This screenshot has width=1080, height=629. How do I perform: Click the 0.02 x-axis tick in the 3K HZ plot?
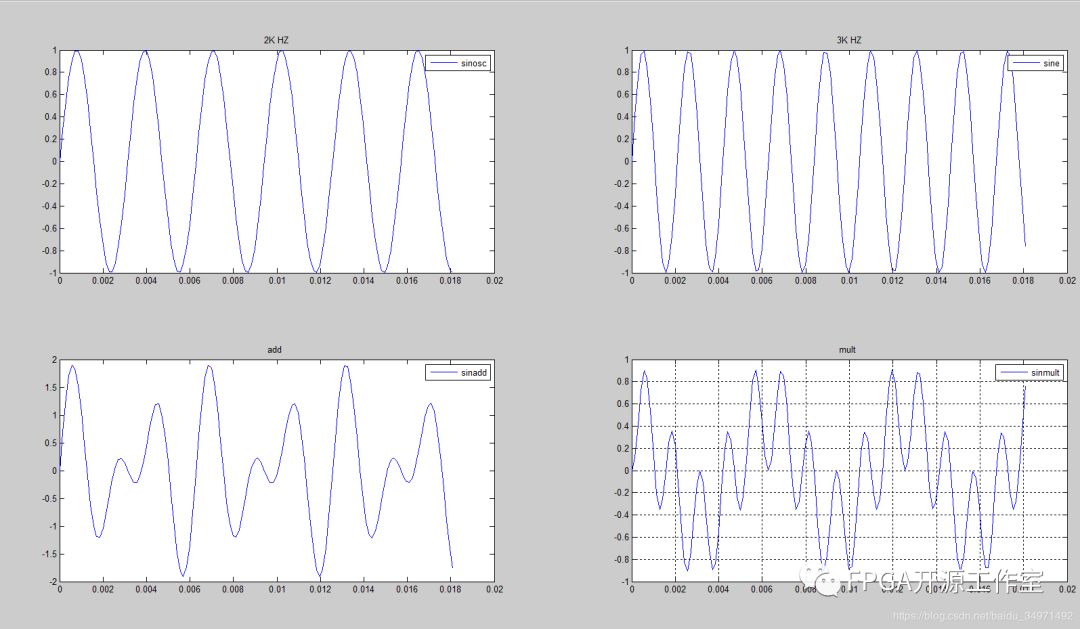(x=1066, y=282)
